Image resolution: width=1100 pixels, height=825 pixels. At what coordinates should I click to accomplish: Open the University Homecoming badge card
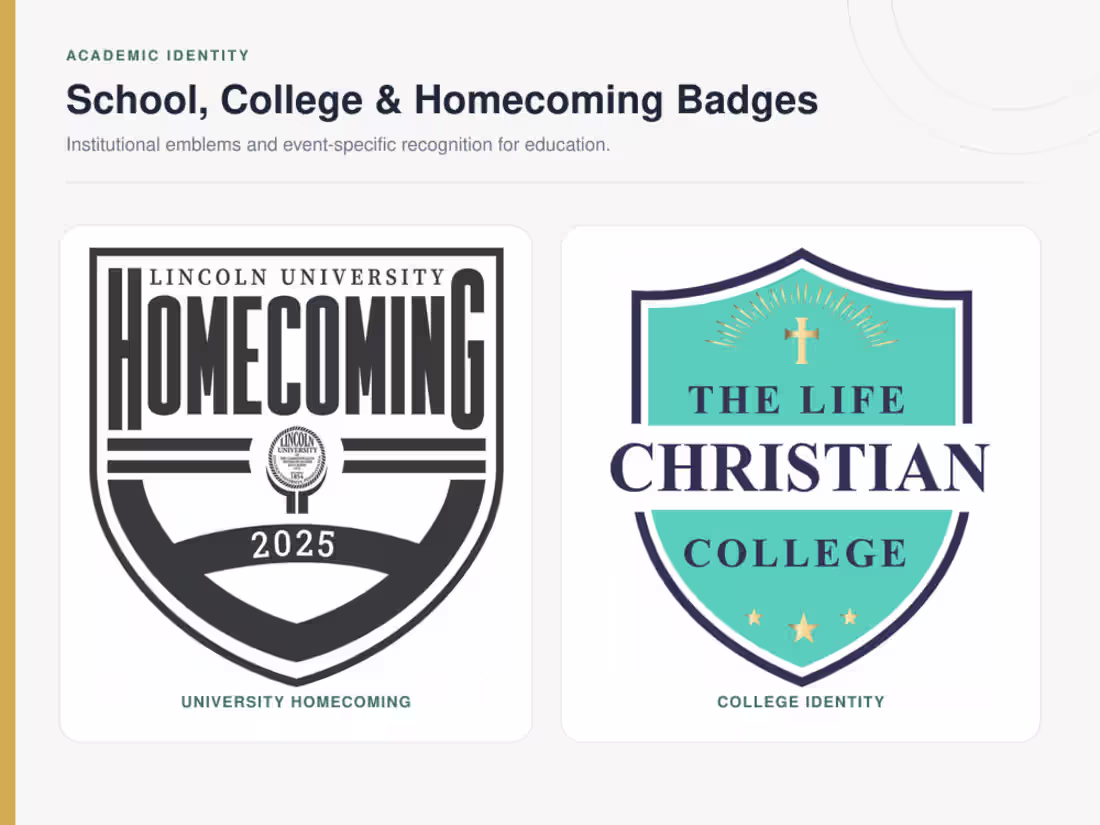coord(296,483)
